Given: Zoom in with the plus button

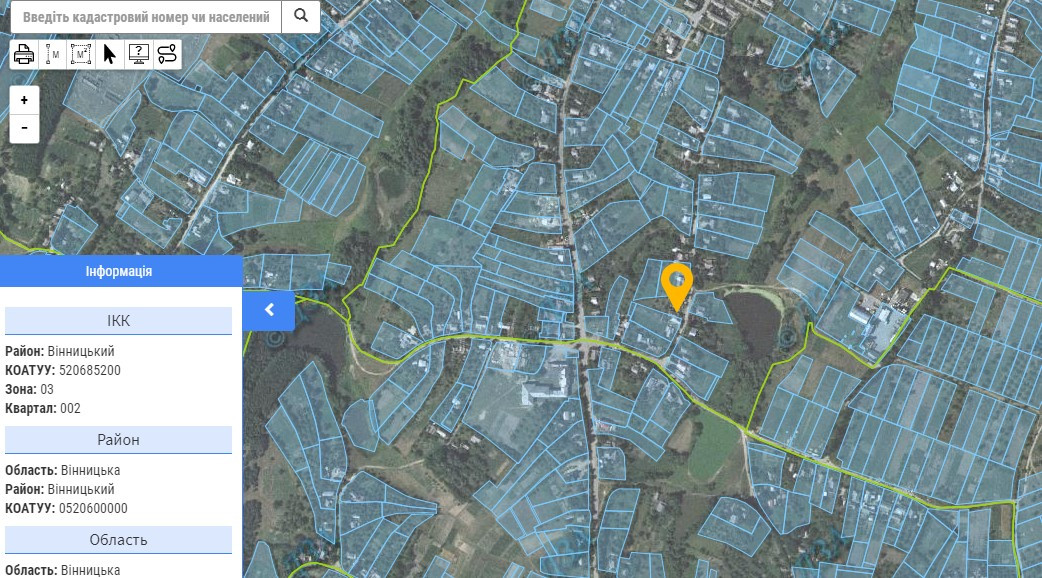Looking at the screenshot, I should 25,100.
